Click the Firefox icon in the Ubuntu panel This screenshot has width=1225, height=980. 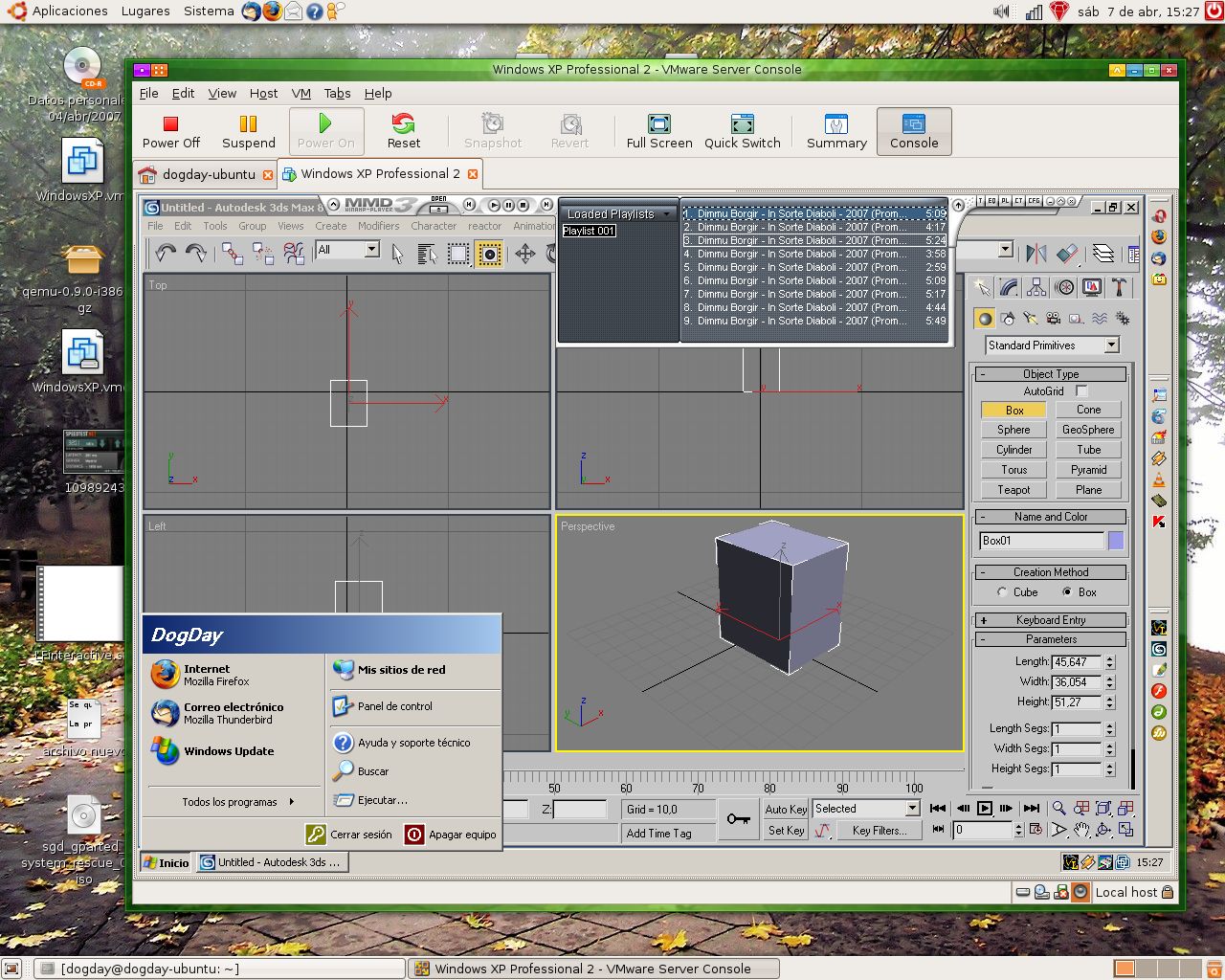point(273,11)
